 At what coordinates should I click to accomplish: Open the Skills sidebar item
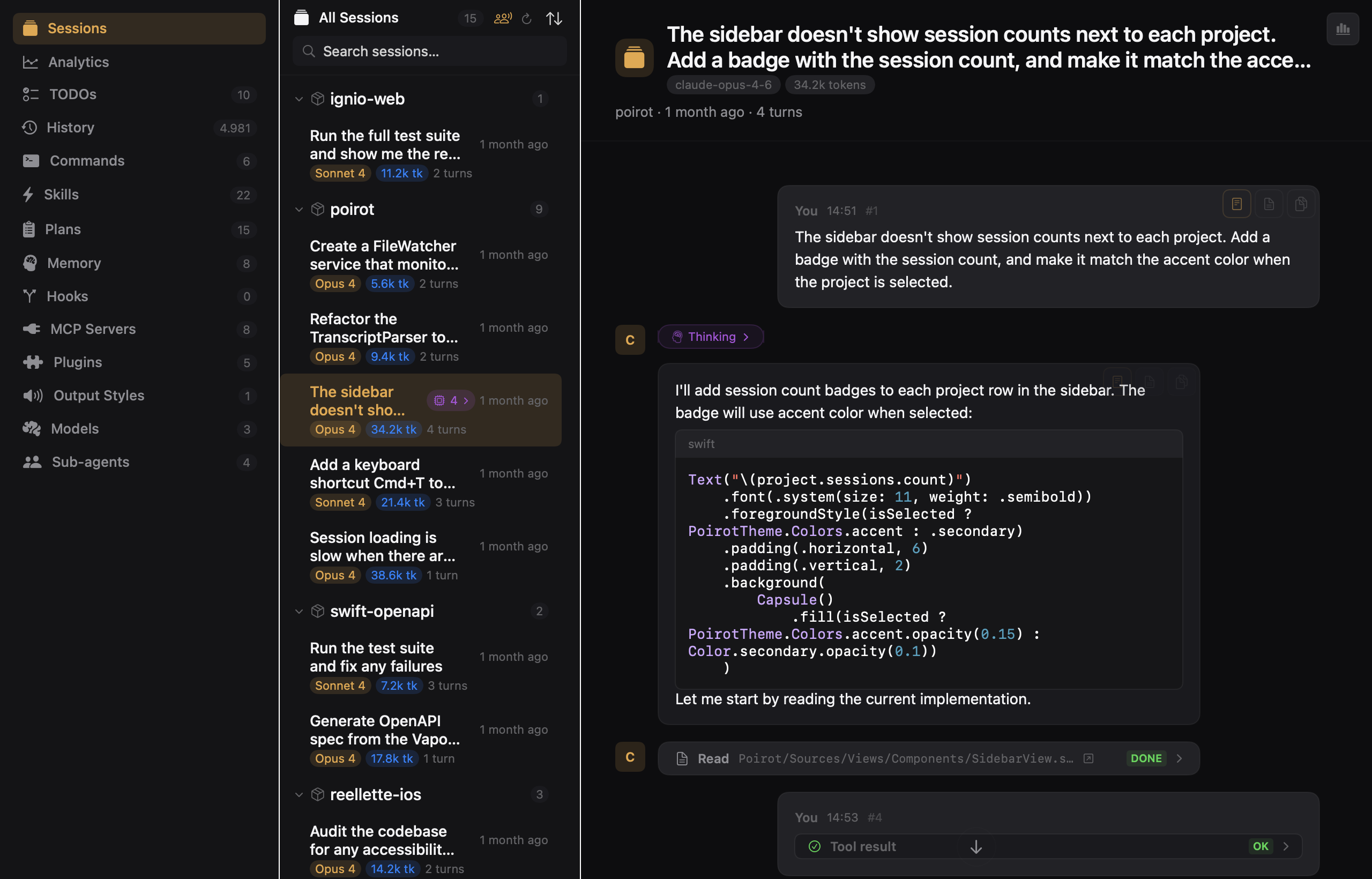pos(61,195)
